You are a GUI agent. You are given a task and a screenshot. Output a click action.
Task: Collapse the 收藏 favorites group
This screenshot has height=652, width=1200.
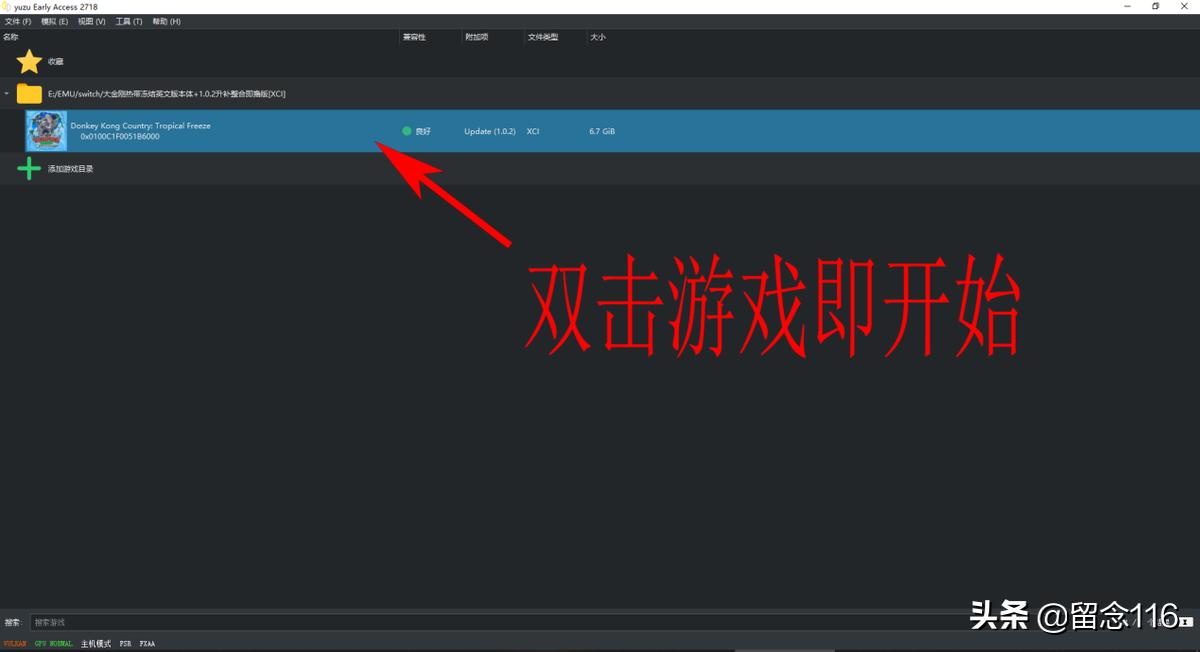[x=54, y=61]
